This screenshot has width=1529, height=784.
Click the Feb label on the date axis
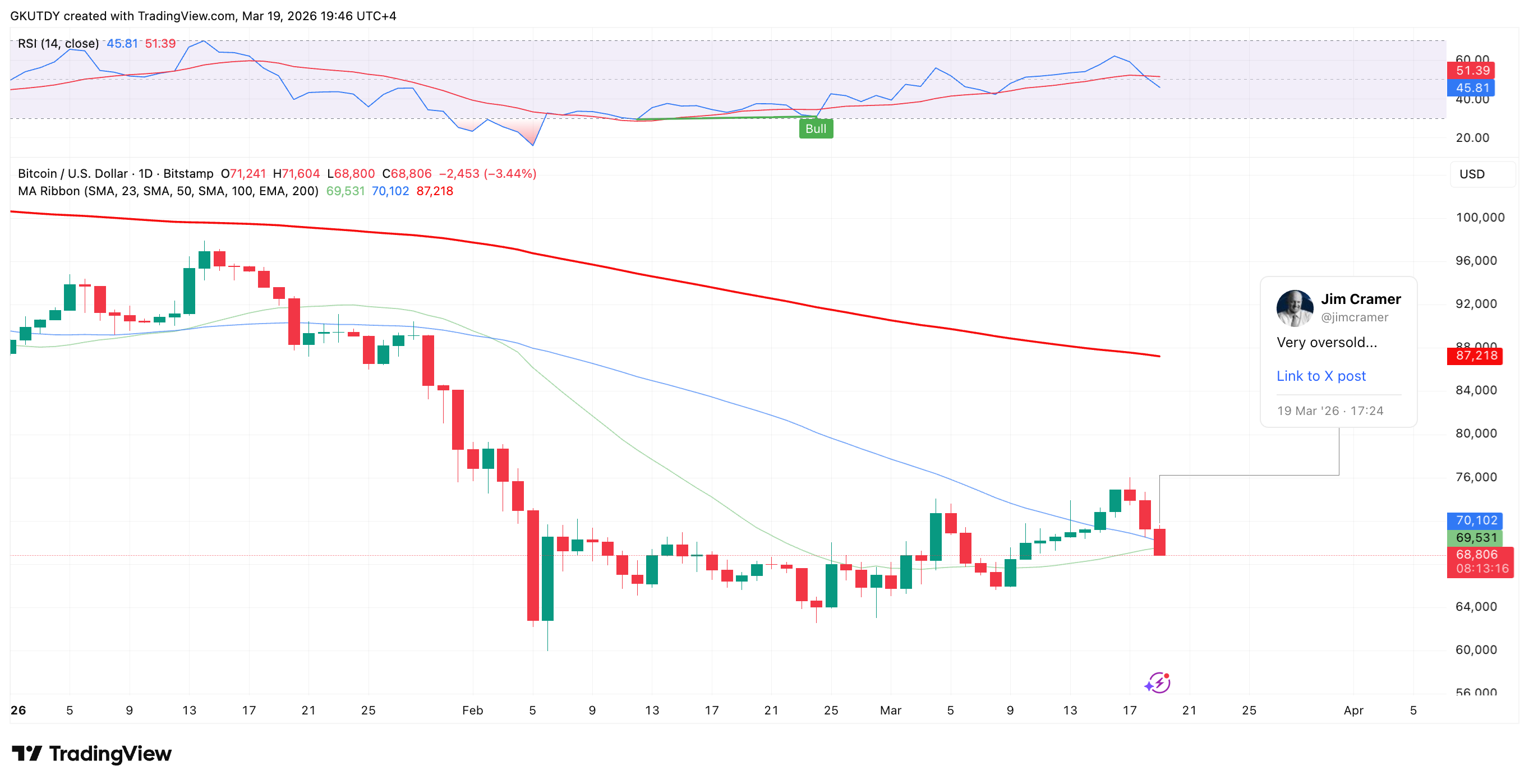click(472, 711)
